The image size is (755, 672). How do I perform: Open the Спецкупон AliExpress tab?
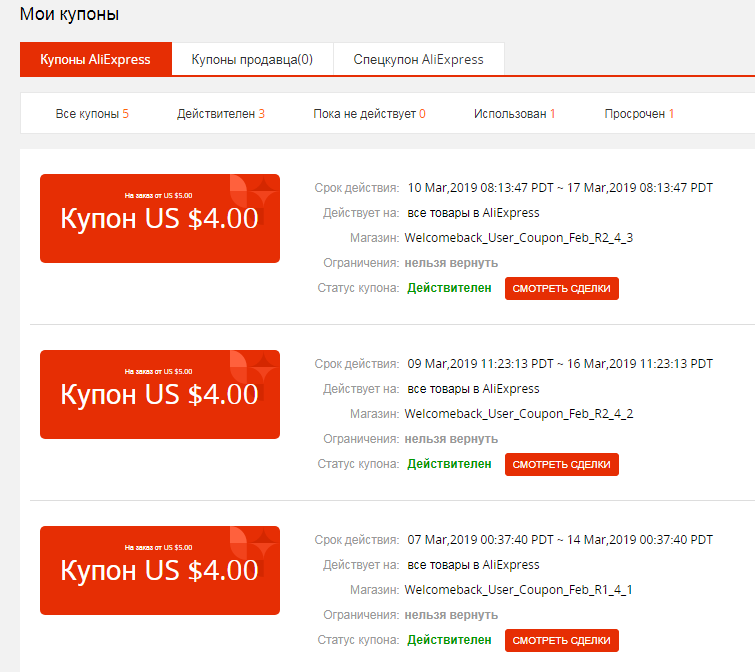coord(418,59)
